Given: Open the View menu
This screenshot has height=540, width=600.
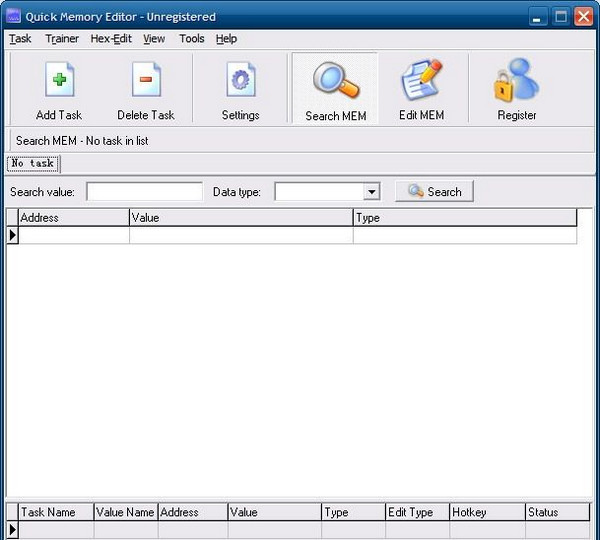Looking at the screenshot, I should 154,39.
